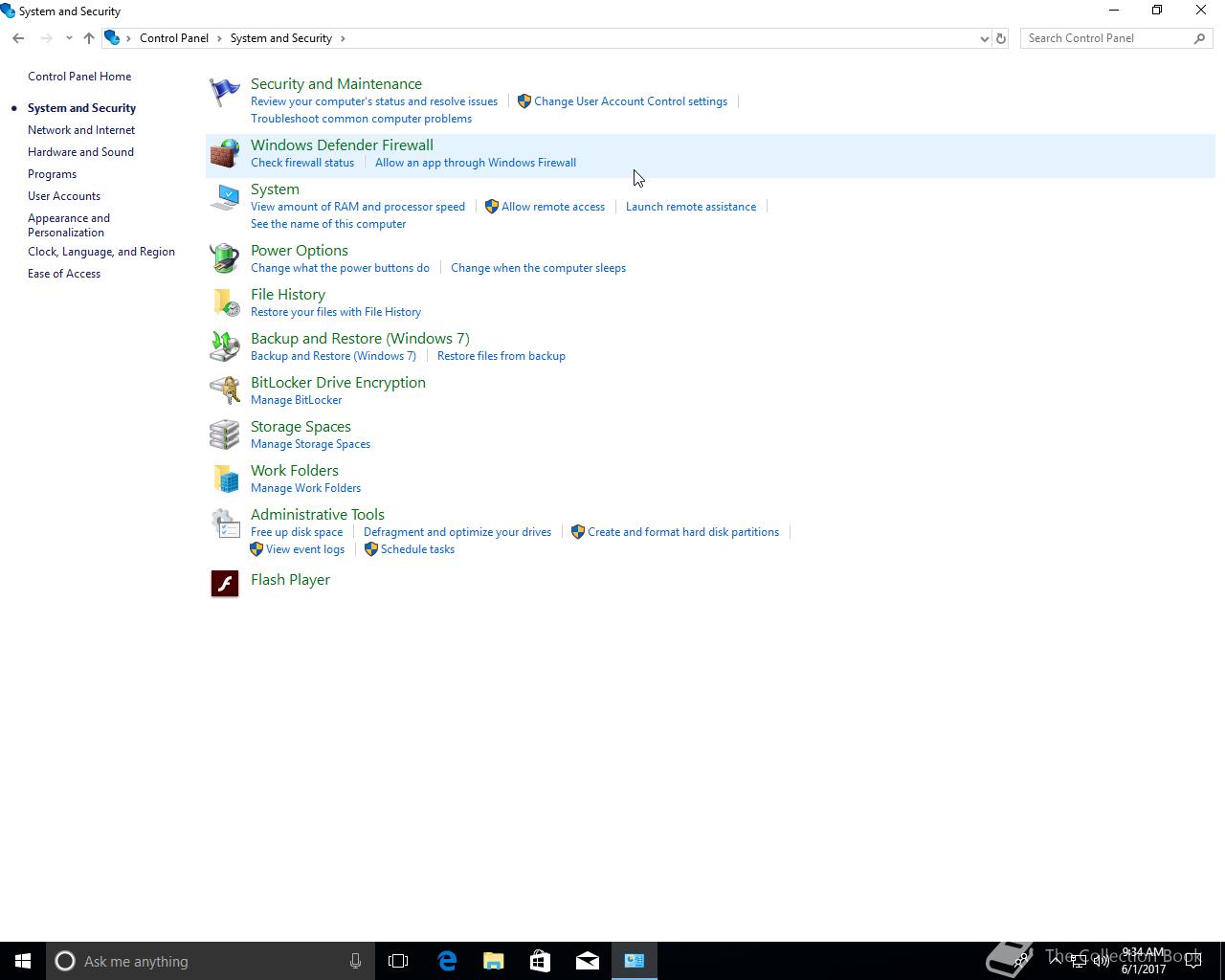Image resolution: width=1225 pixels, height=980 pixels.
Task: Open the Windows Start menu
Action: click(x=23, y=961)
